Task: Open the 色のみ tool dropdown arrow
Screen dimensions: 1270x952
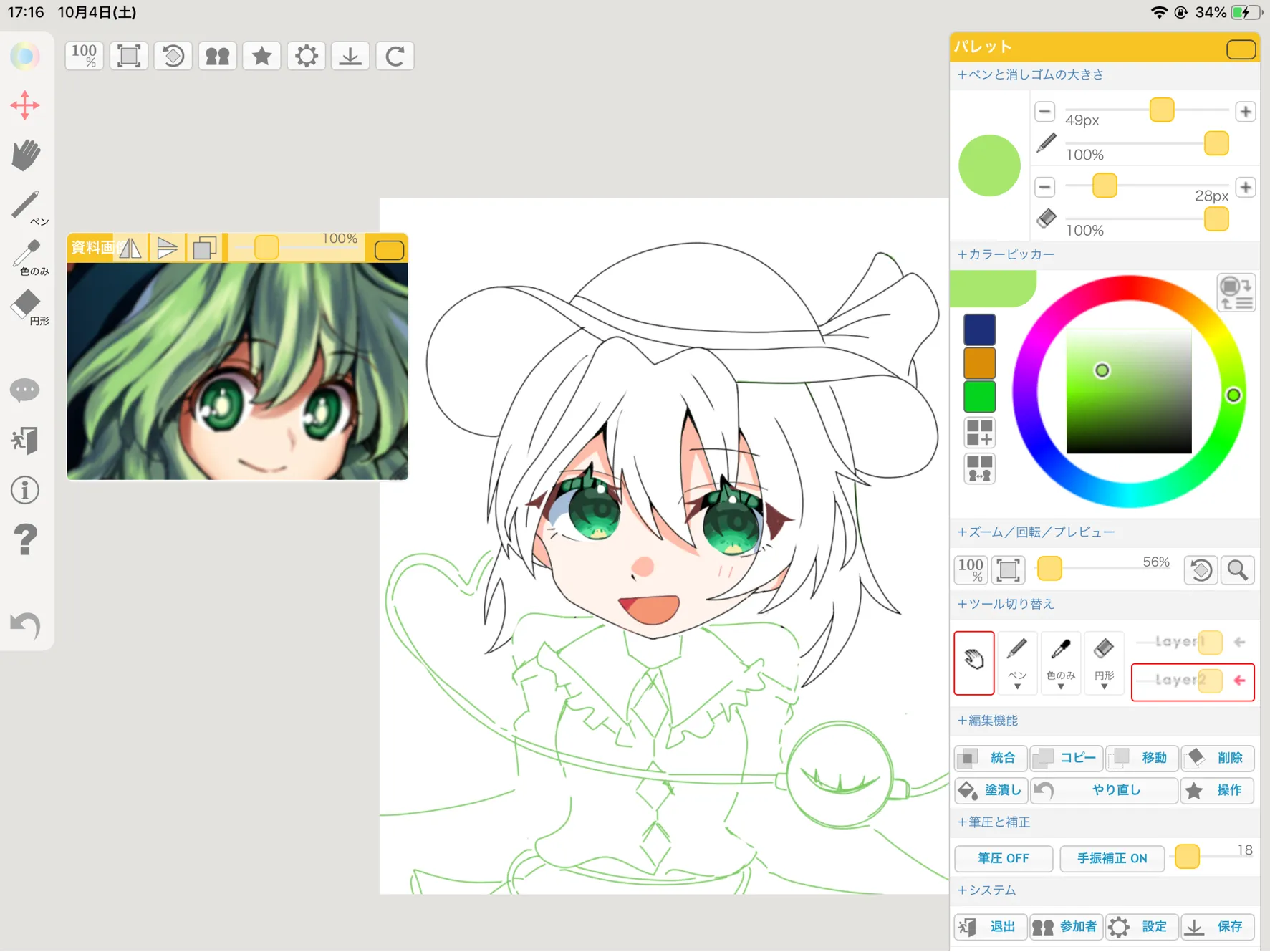Action: tap(1061, 687)
